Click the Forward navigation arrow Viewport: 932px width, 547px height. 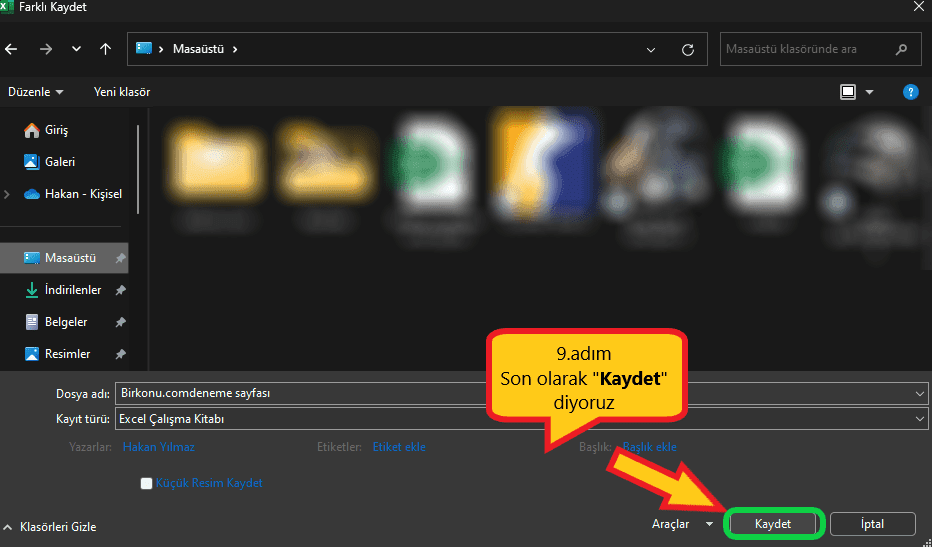click(x=45, y=49)
